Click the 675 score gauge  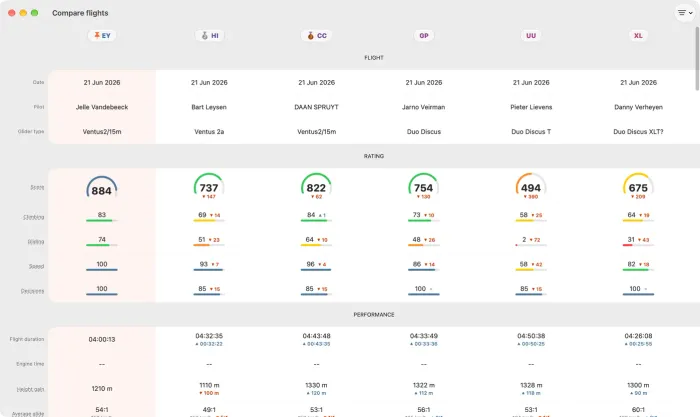(x=638, y=186)
